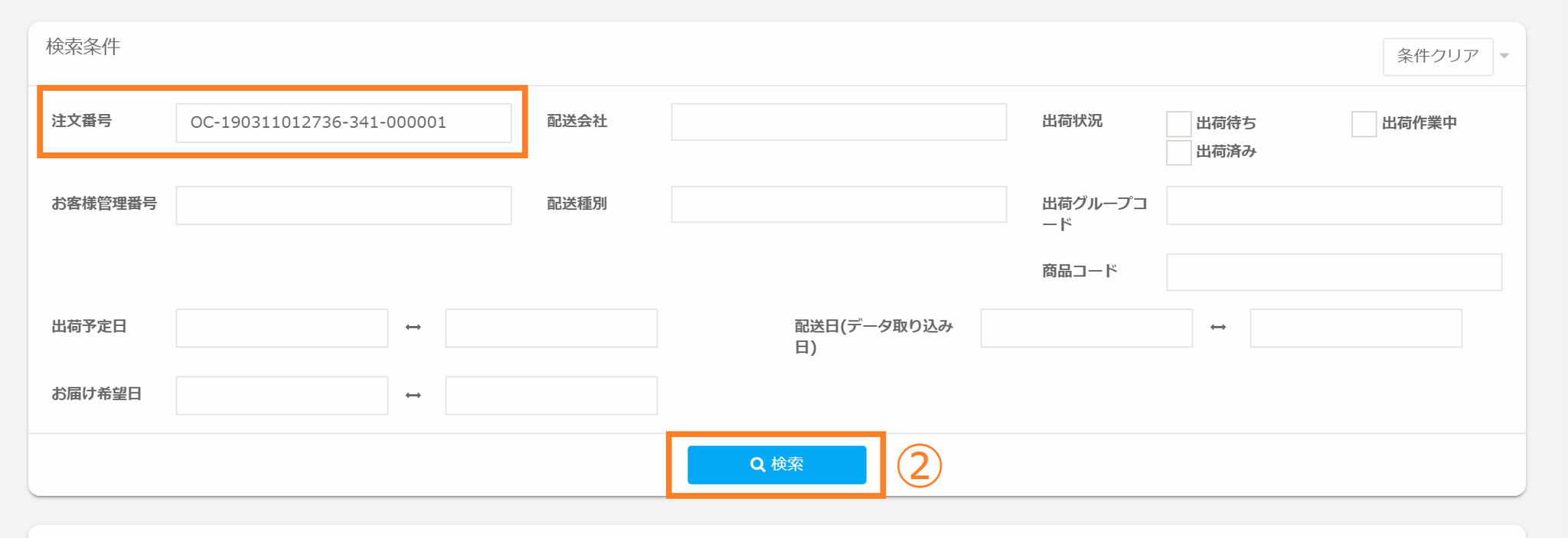Screen dimensions: 1568x538
Task: Select the 配送日 end date field
Action: pos(1355,328)
